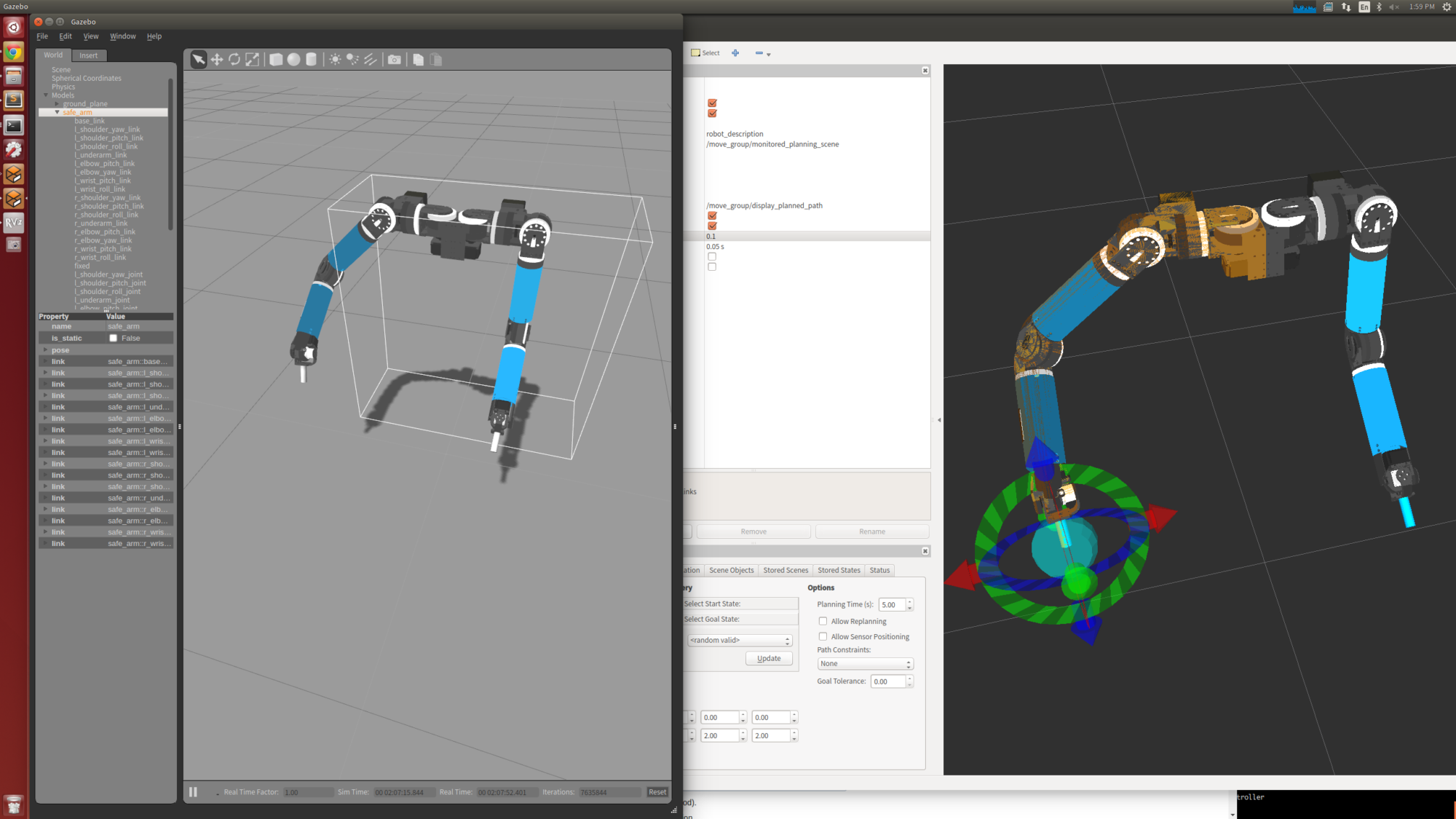The width and height of the screenshot is (1456, 819).
Task: Expand the pose property row
Action: (x=46, y=350)
